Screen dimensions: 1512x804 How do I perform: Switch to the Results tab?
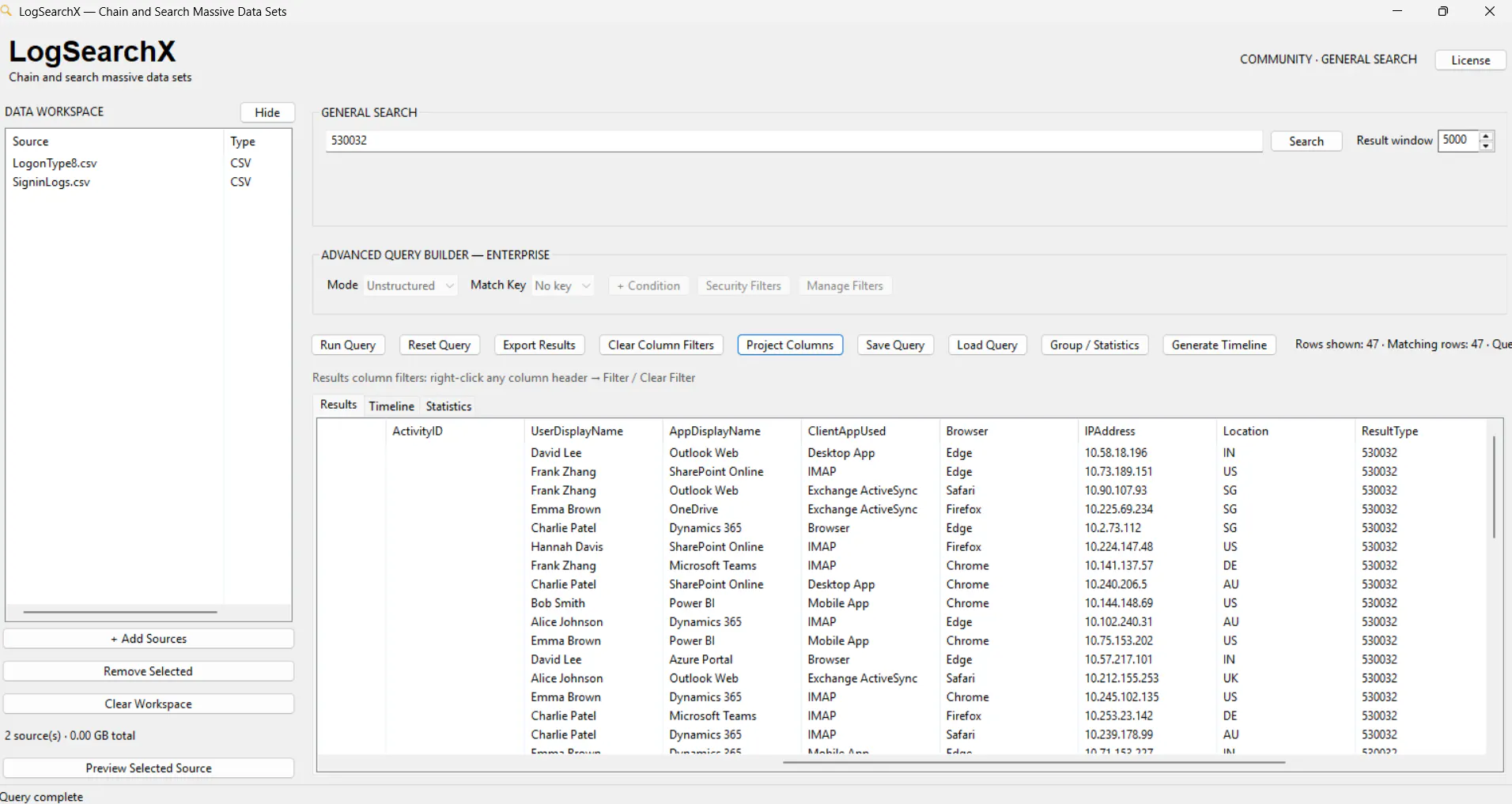click(338, 405)
